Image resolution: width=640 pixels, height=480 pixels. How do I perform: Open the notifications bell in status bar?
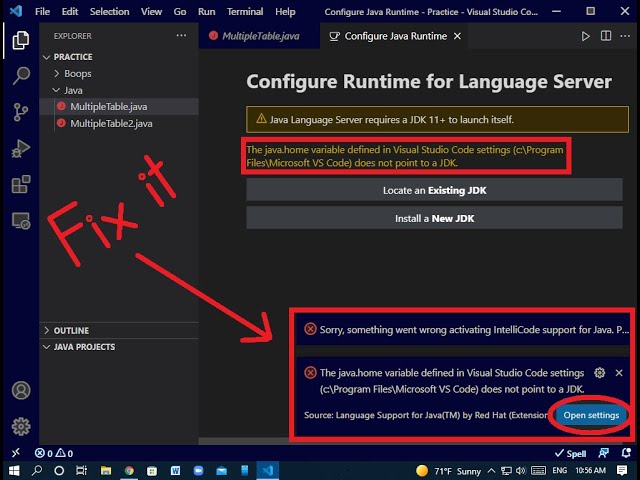point(626,453)
